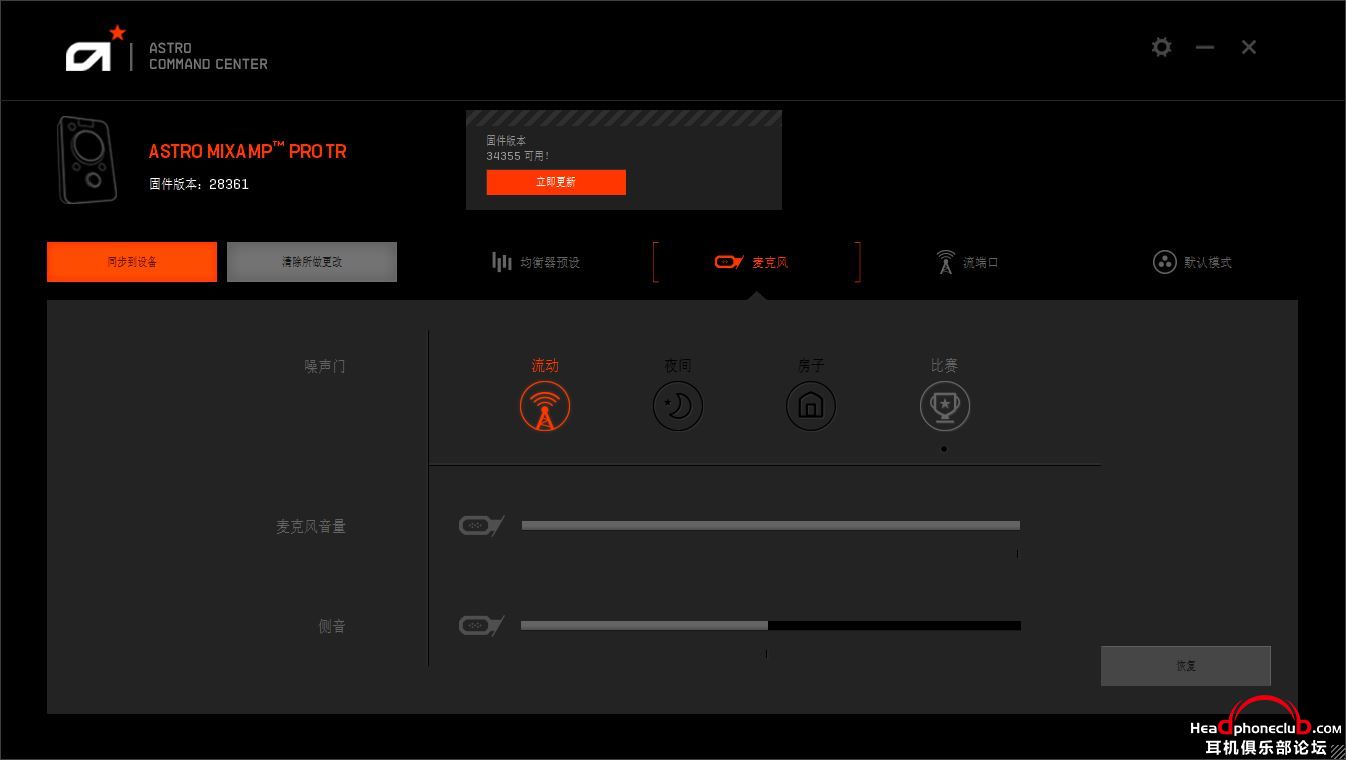Screen dimensions: 1346x760
Task: Switch to the 均衡器预设 tab
Action: pos(536,262)
